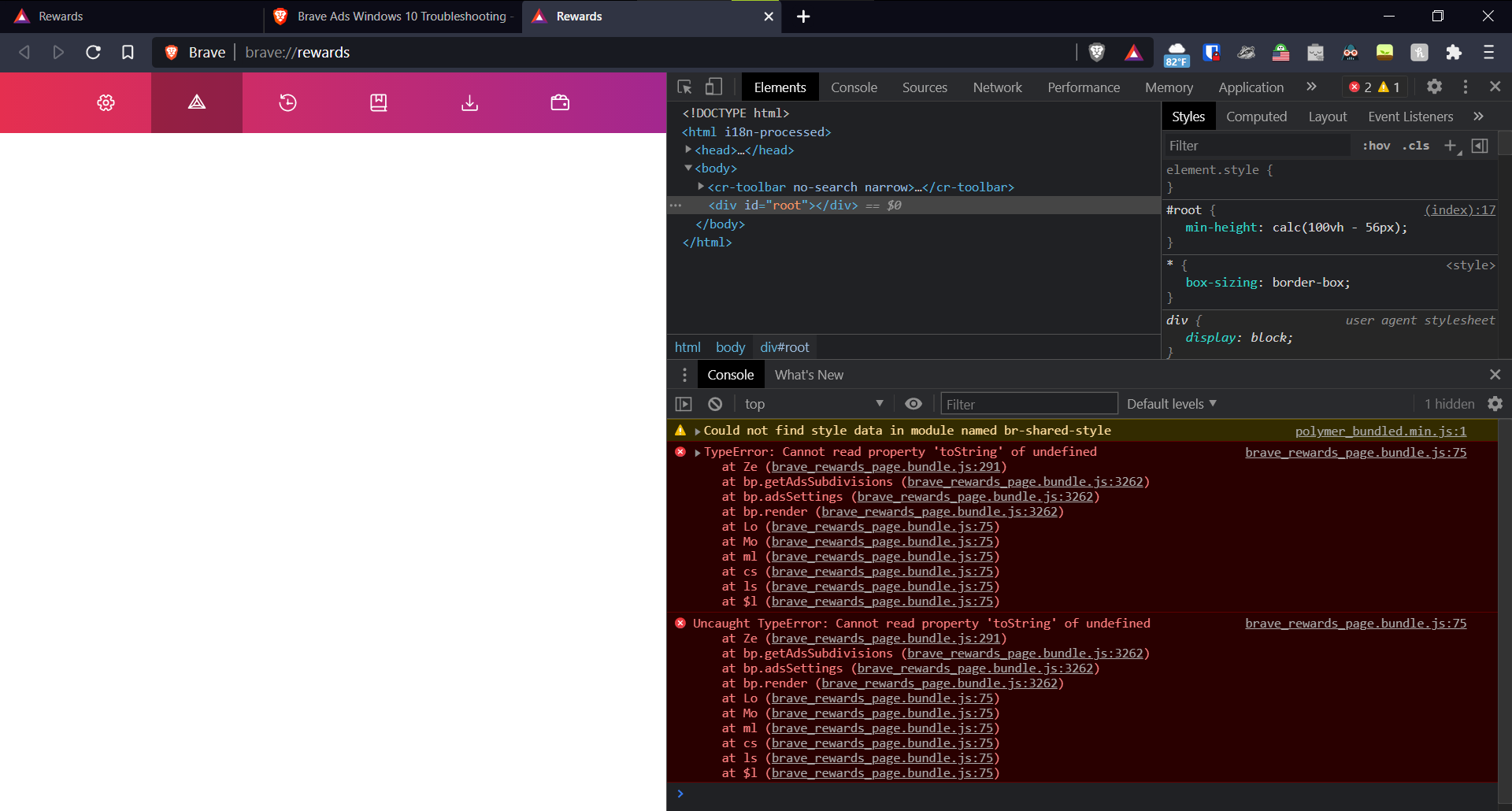Toggle the device toolbar icon
The image size is (1512, 811).
713,87
